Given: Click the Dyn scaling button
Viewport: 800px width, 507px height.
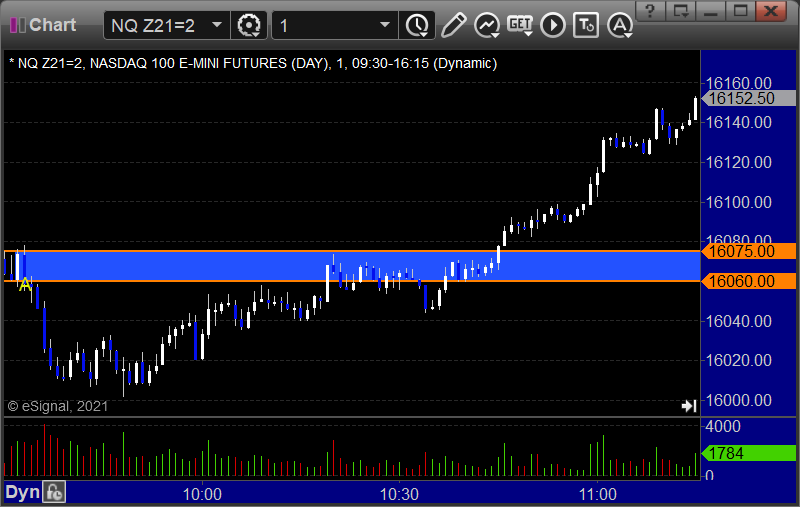Looking at the screenshot, I should point(22,492).
